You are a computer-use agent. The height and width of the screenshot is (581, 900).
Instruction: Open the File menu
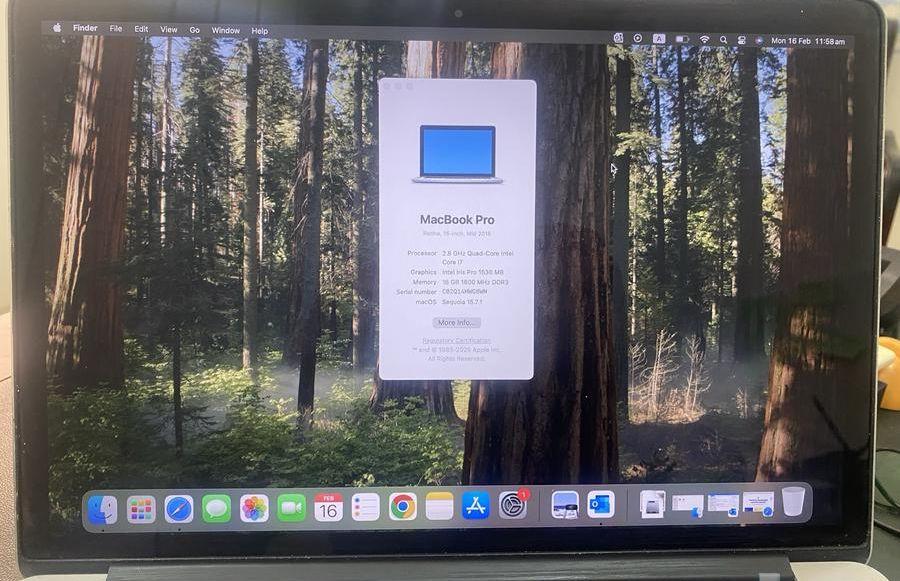(116, 28)
